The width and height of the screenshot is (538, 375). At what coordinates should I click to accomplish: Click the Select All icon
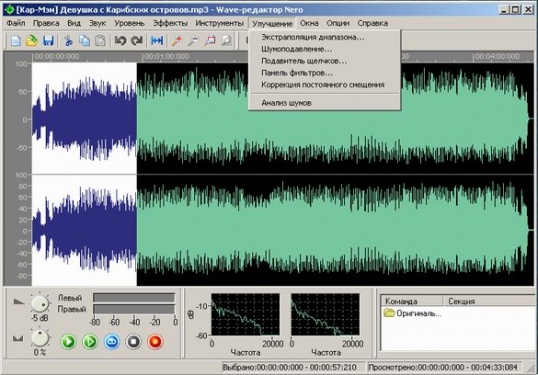(157, 41)
